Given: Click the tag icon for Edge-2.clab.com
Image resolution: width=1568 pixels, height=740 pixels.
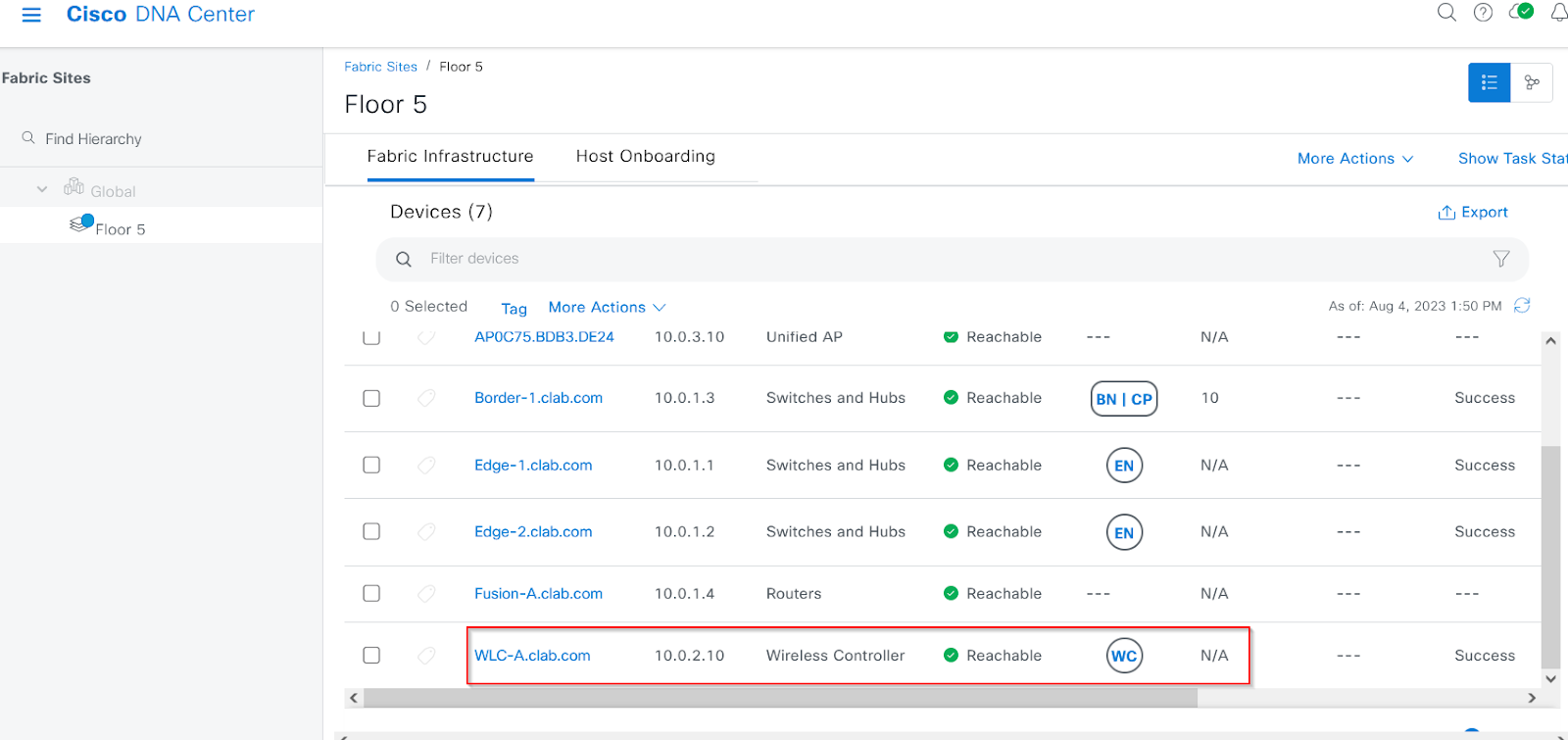Looking at the screenshot, I should 426,531.
